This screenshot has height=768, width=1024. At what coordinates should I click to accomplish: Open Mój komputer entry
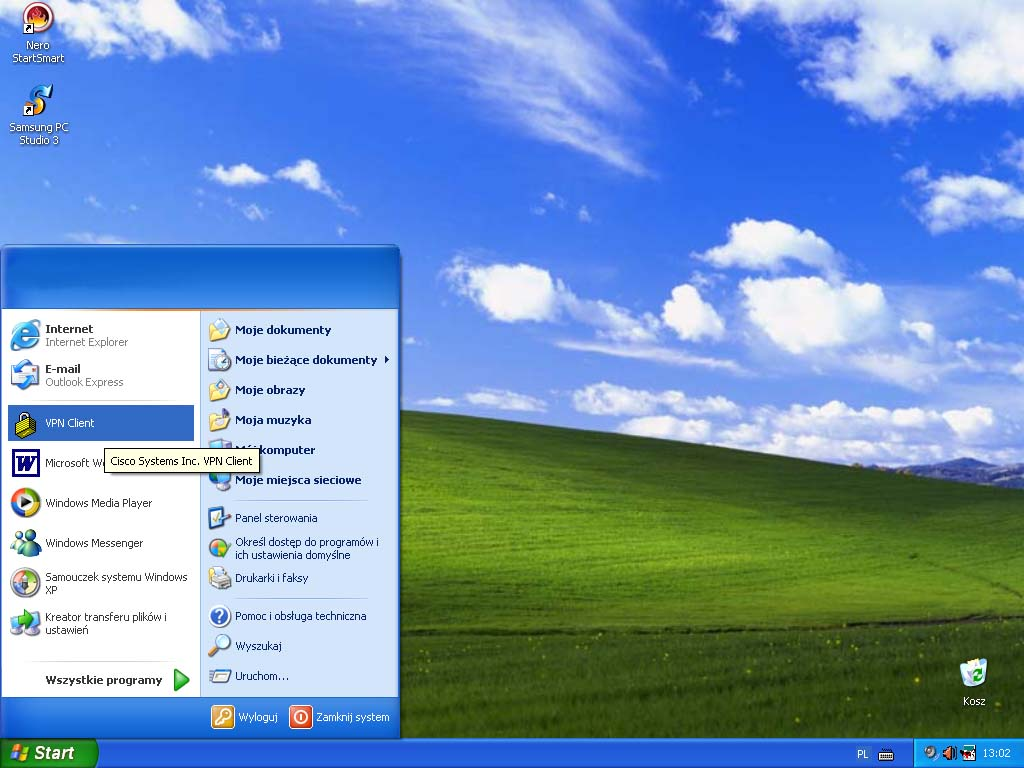298,450
